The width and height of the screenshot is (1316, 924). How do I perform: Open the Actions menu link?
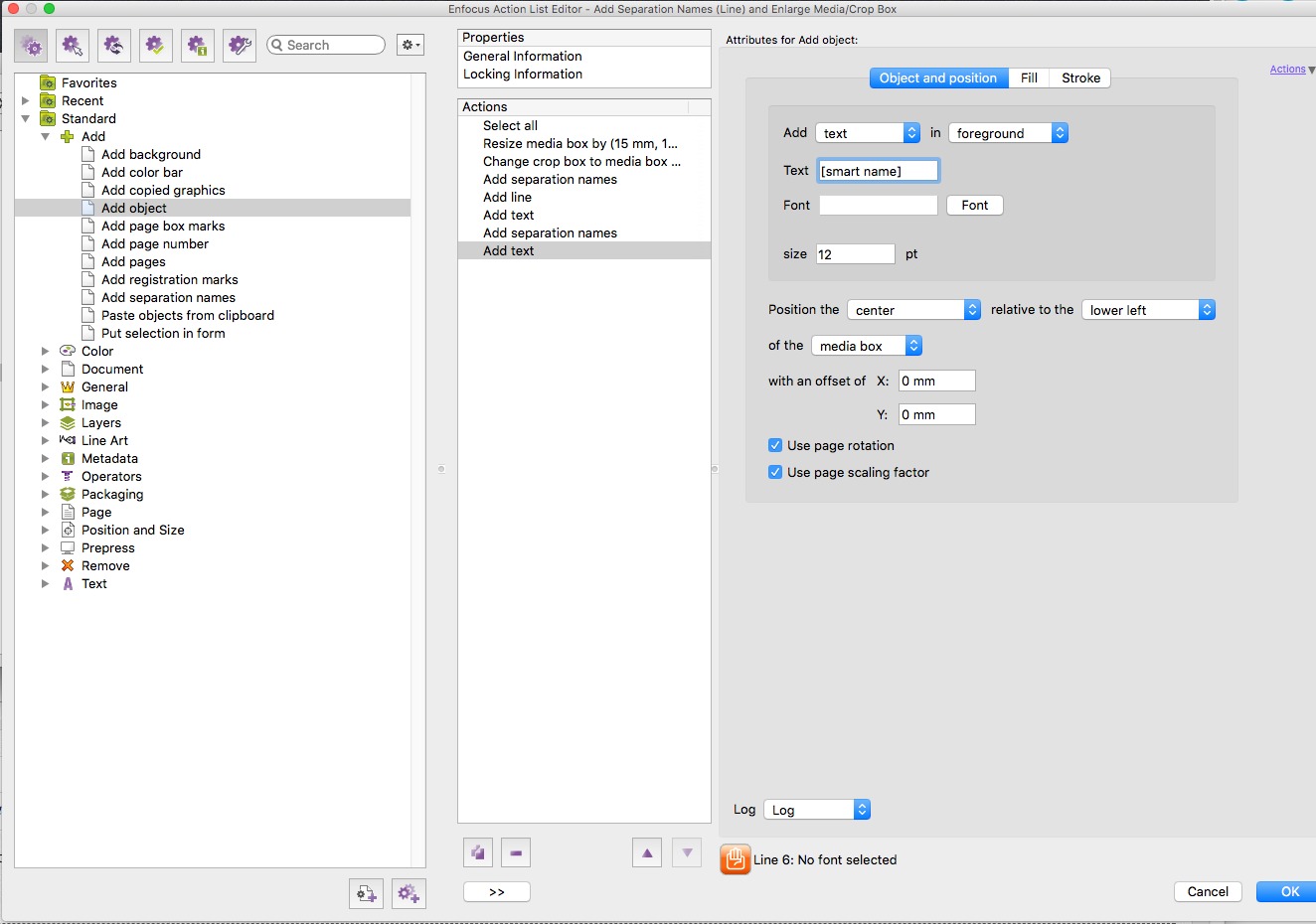[x=1287, y=70]
